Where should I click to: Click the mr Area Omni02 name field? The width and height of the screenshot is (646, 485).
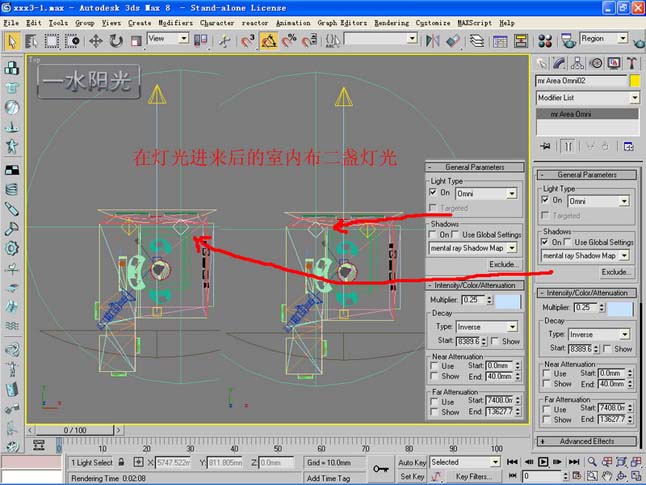579,80
